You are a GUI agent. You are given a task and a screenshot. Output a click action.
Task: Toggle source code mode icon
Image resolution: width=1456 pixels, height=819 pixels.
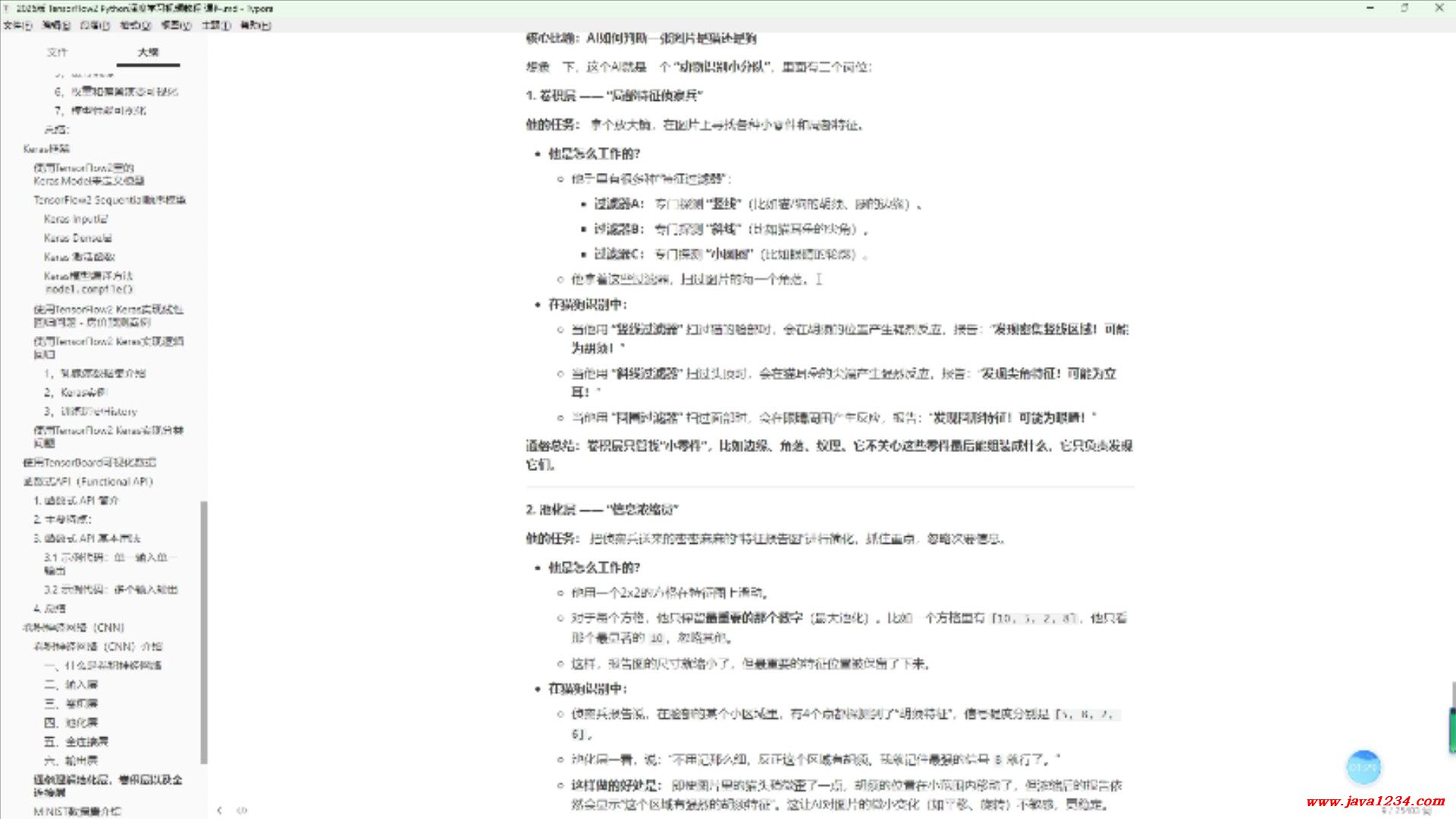tap(242, 811)
